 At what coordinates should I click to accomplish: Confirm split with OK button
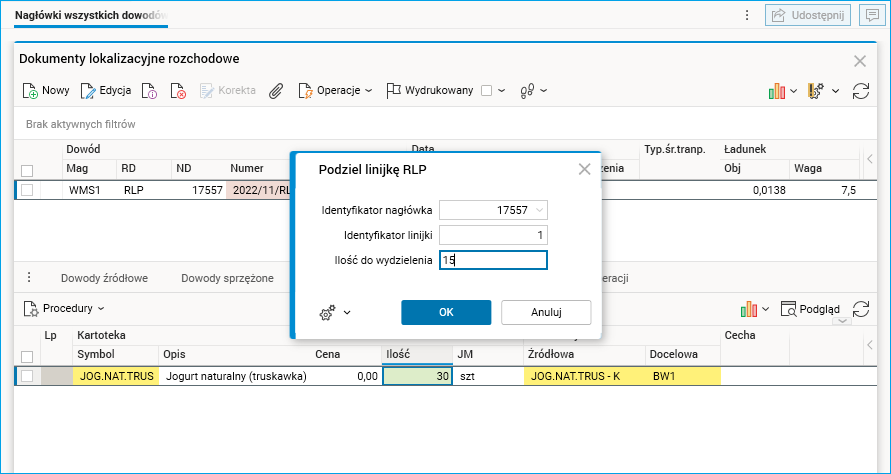click(446, 312)
